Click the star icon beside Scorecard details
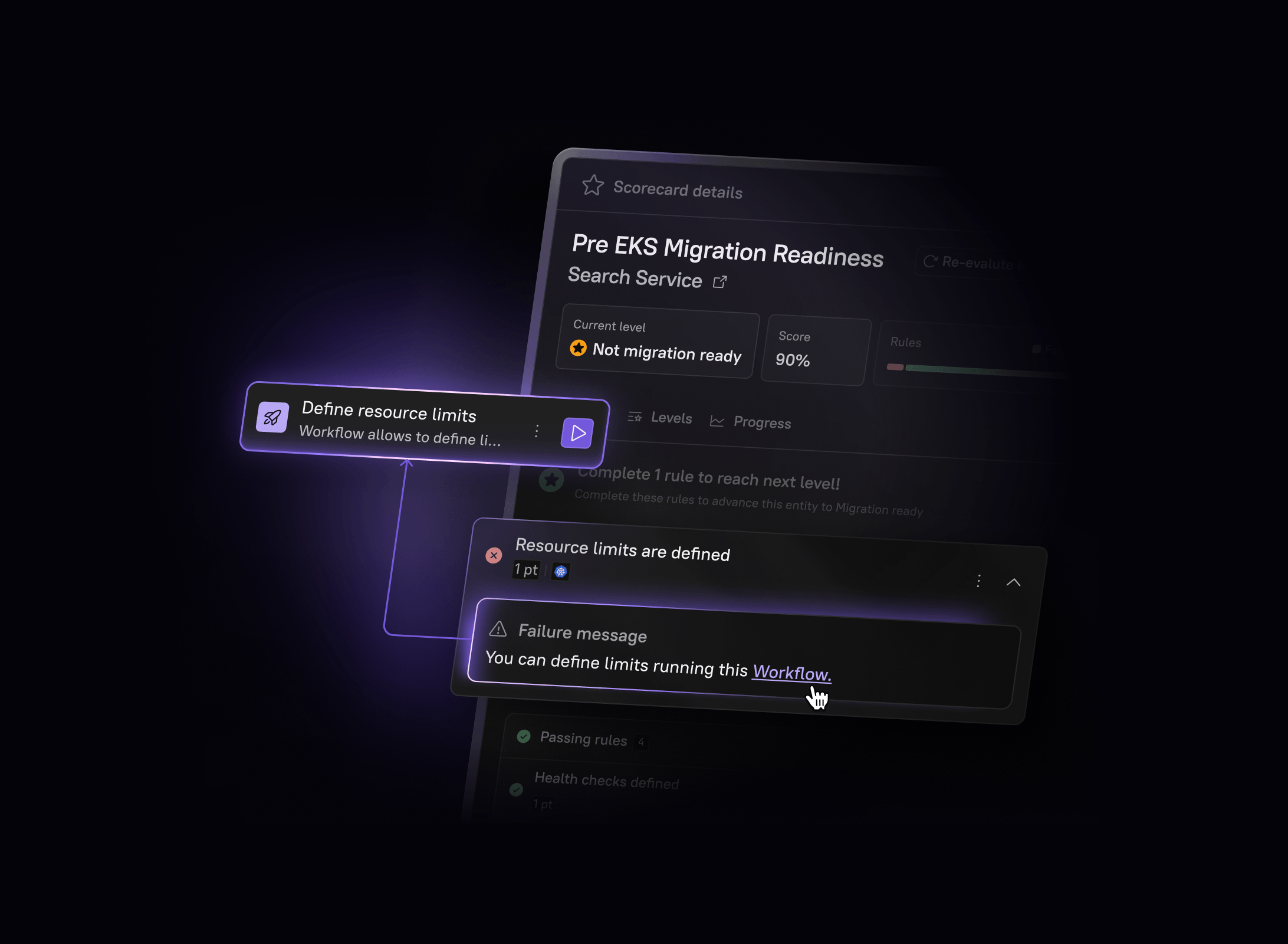Screen dimensions: 1288x944 pos(593,185)
